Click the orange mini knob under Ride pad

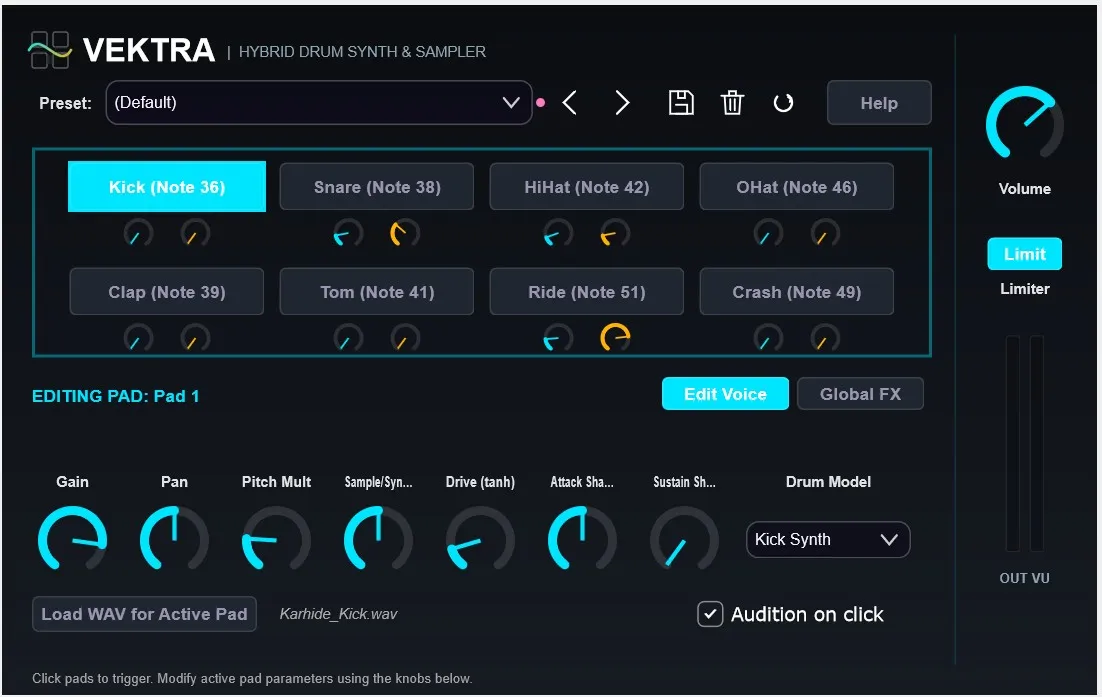click(615, 338)
